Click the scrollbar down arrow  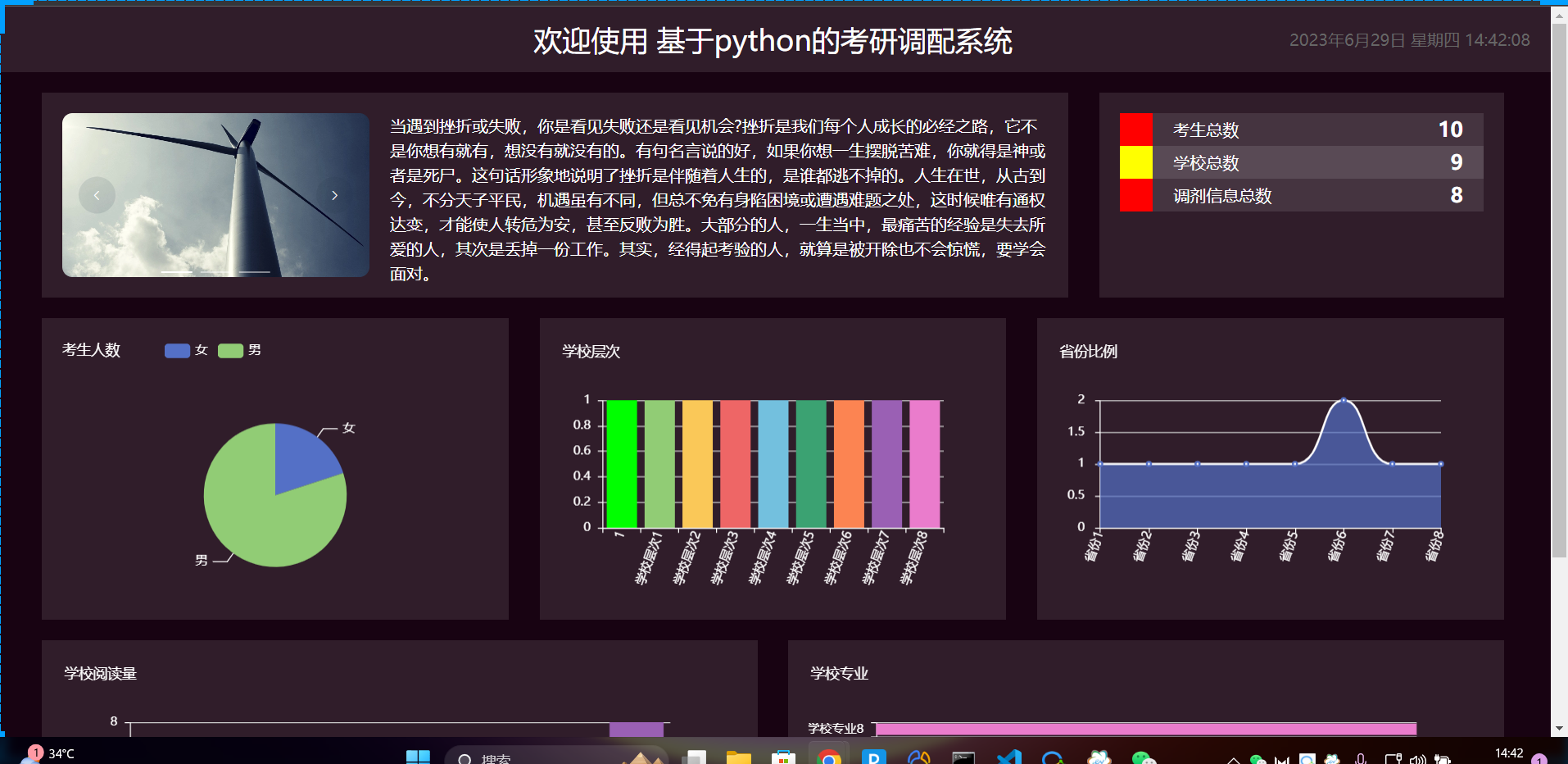(x=1559, y=728)
